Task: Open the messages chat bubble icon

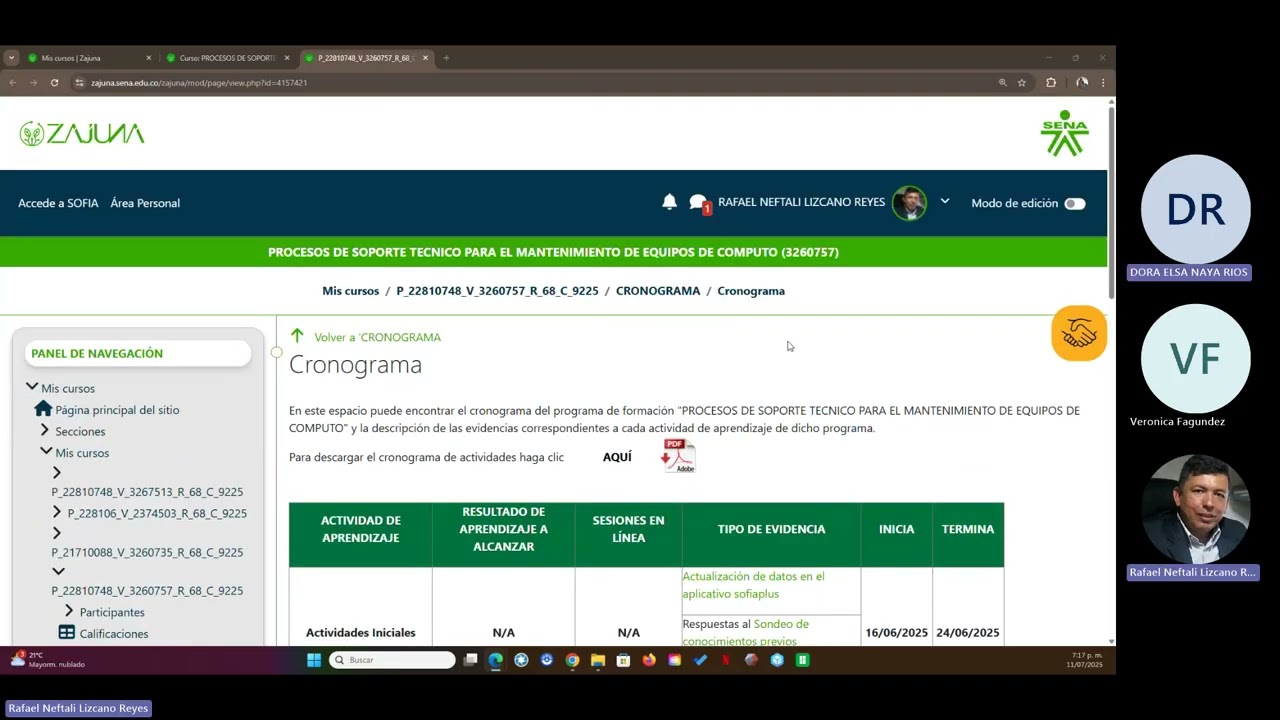Action: point(699,203)
